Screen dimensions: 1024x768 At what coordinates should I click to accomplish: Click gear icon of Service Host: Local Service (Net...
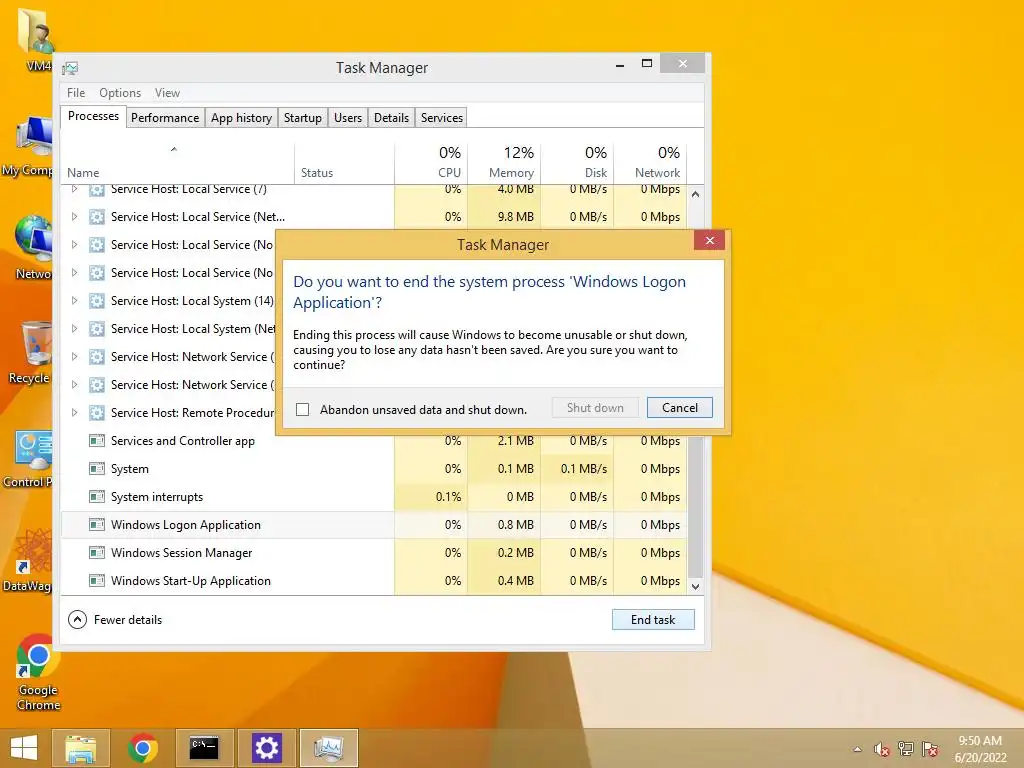(x=97, y=217)
